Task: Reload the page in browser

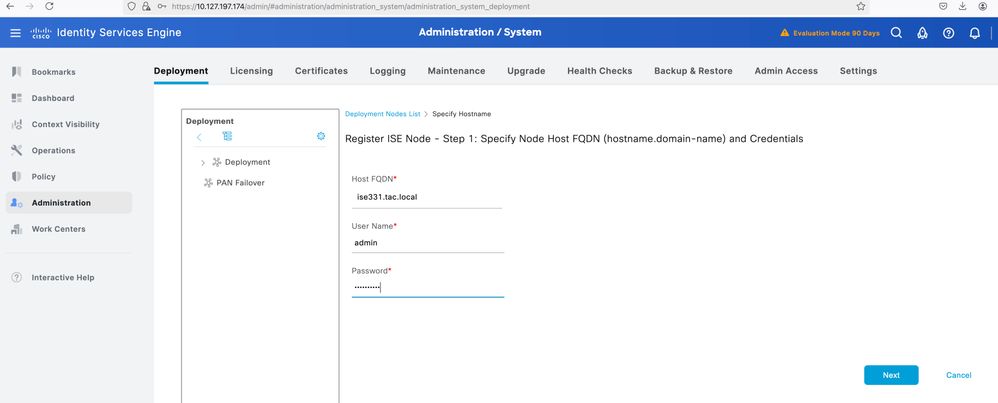Action: click(49, 6)
